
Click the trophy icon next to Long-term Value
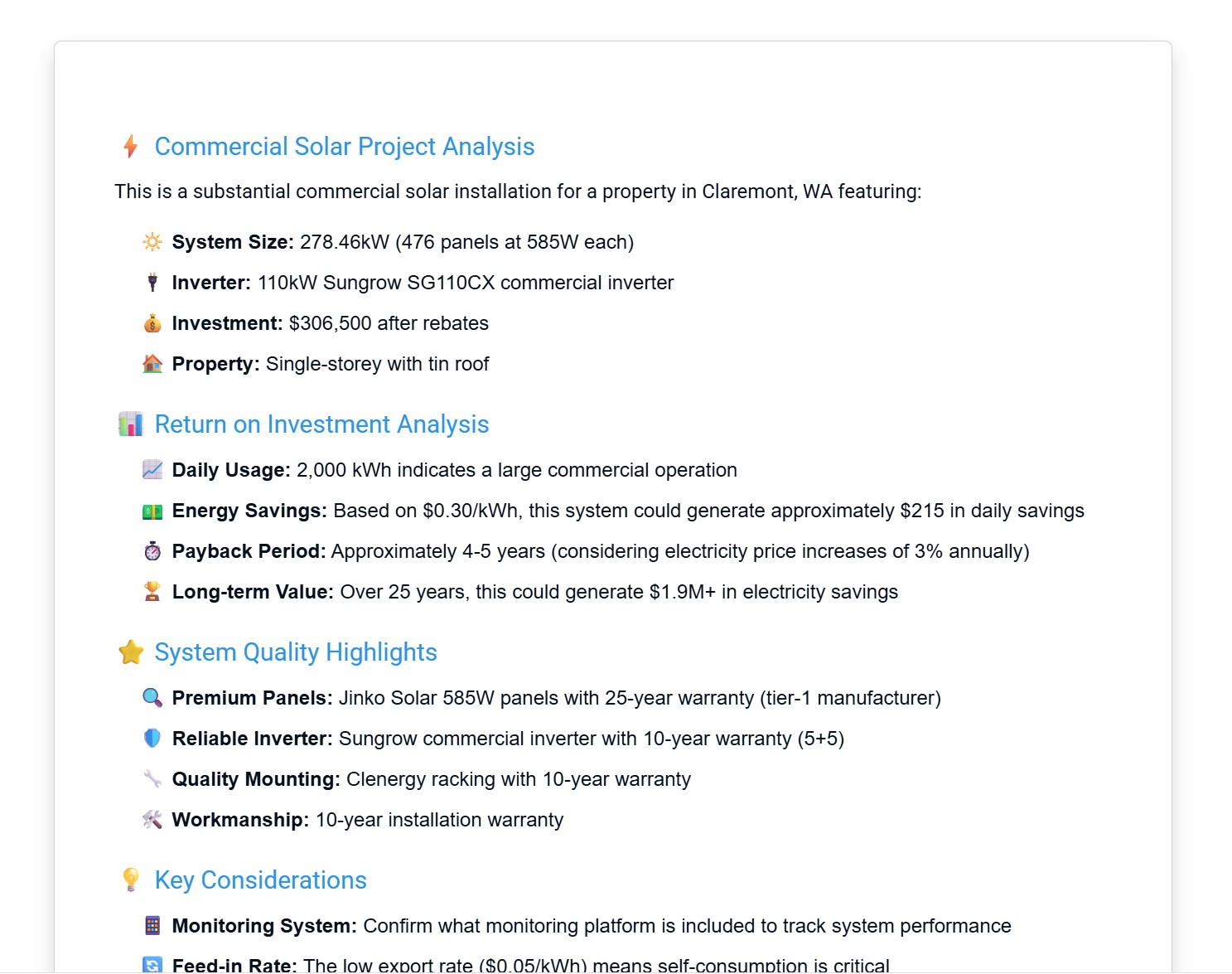click(x=152, y=592)
